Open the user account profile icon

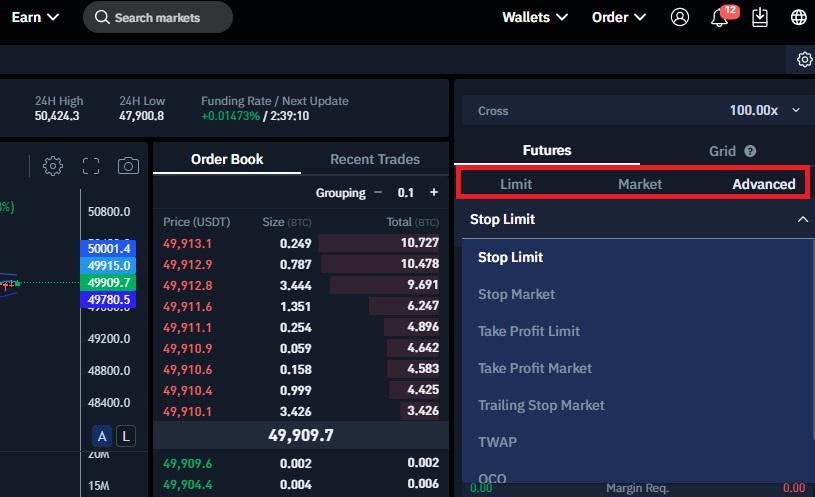click(679, 17)
